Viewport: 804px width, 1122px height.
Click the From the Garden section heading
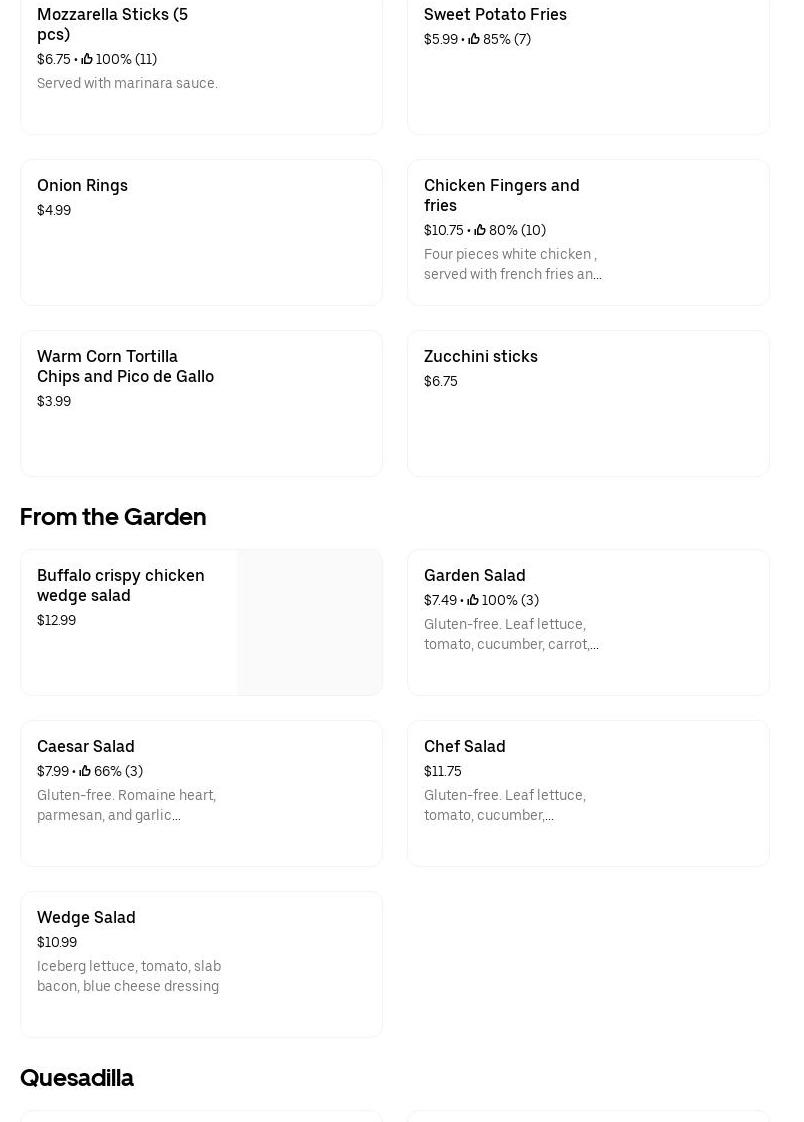pos(113,516)
